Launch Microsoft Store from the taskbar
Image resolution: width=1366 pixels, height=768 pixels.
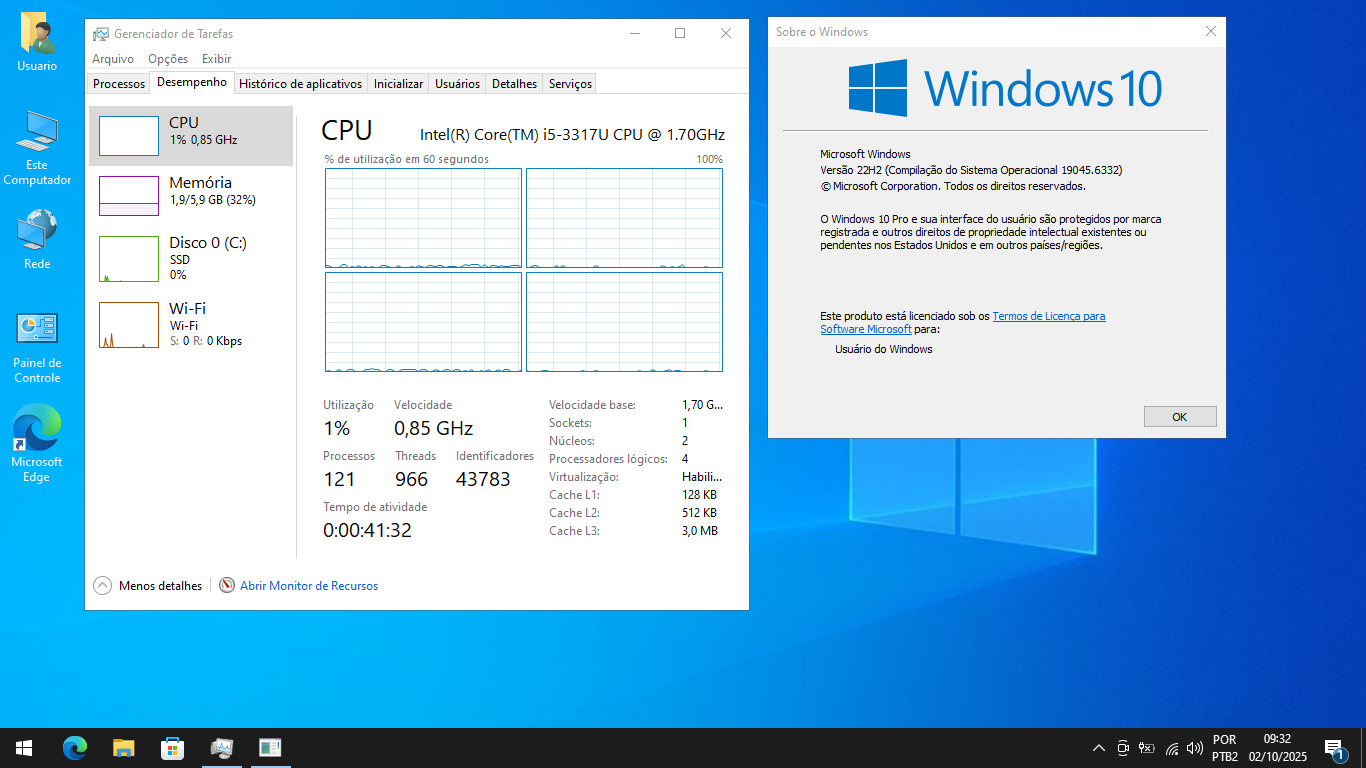pyautogui.click(x=172, y=747)
